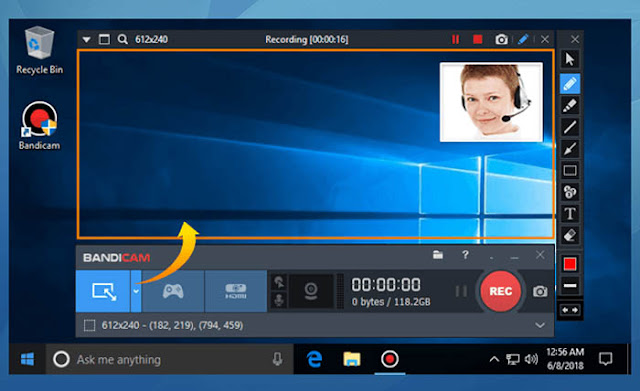The width and height of the screenshot is (640, 391).
Task: Click the Bandicam taskbar icon
Action: 389,360
